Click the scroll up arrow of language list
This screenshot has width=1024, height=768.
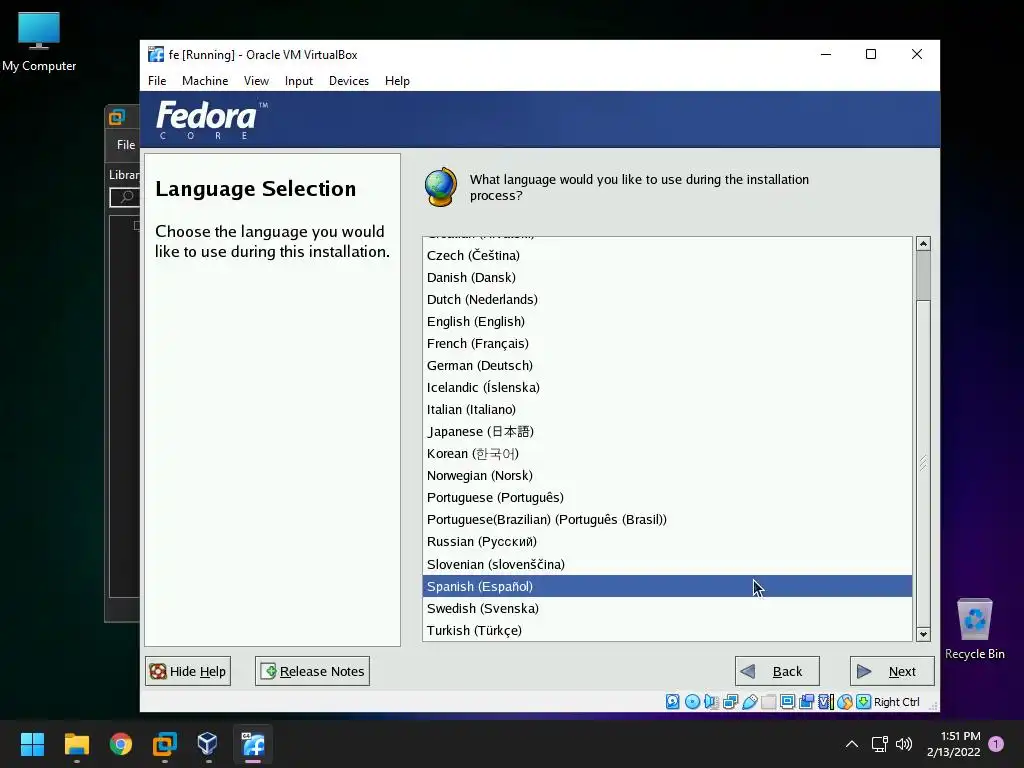pos(923,244)
